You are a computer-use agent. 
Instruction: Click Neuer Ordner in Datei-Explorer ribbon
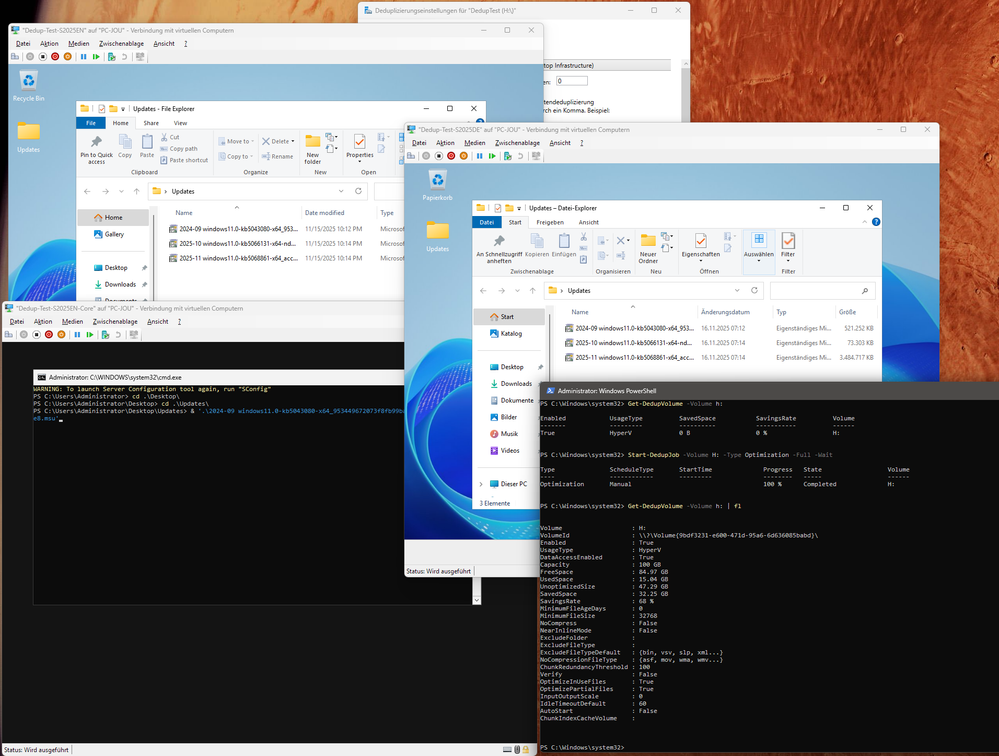point(648,248)
